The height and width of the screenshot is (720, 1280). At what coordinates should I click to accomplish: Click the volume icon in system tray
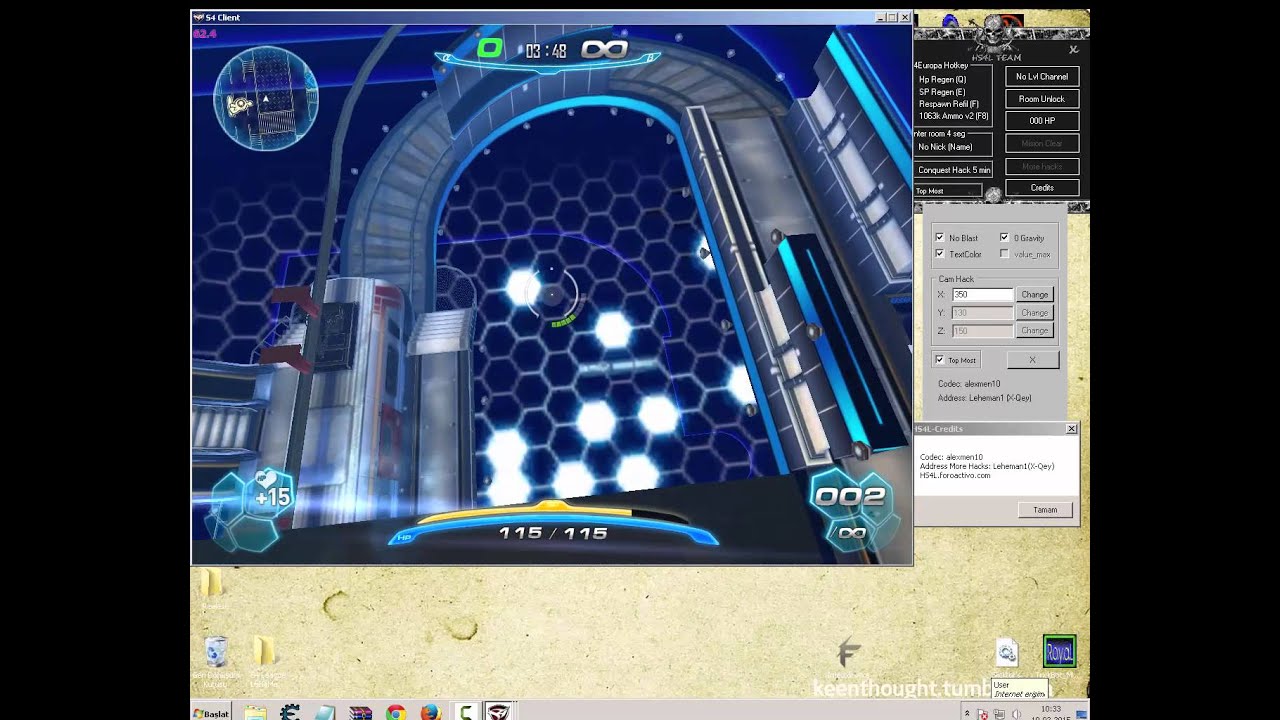pyautogui.click(x=1016, y=714)
